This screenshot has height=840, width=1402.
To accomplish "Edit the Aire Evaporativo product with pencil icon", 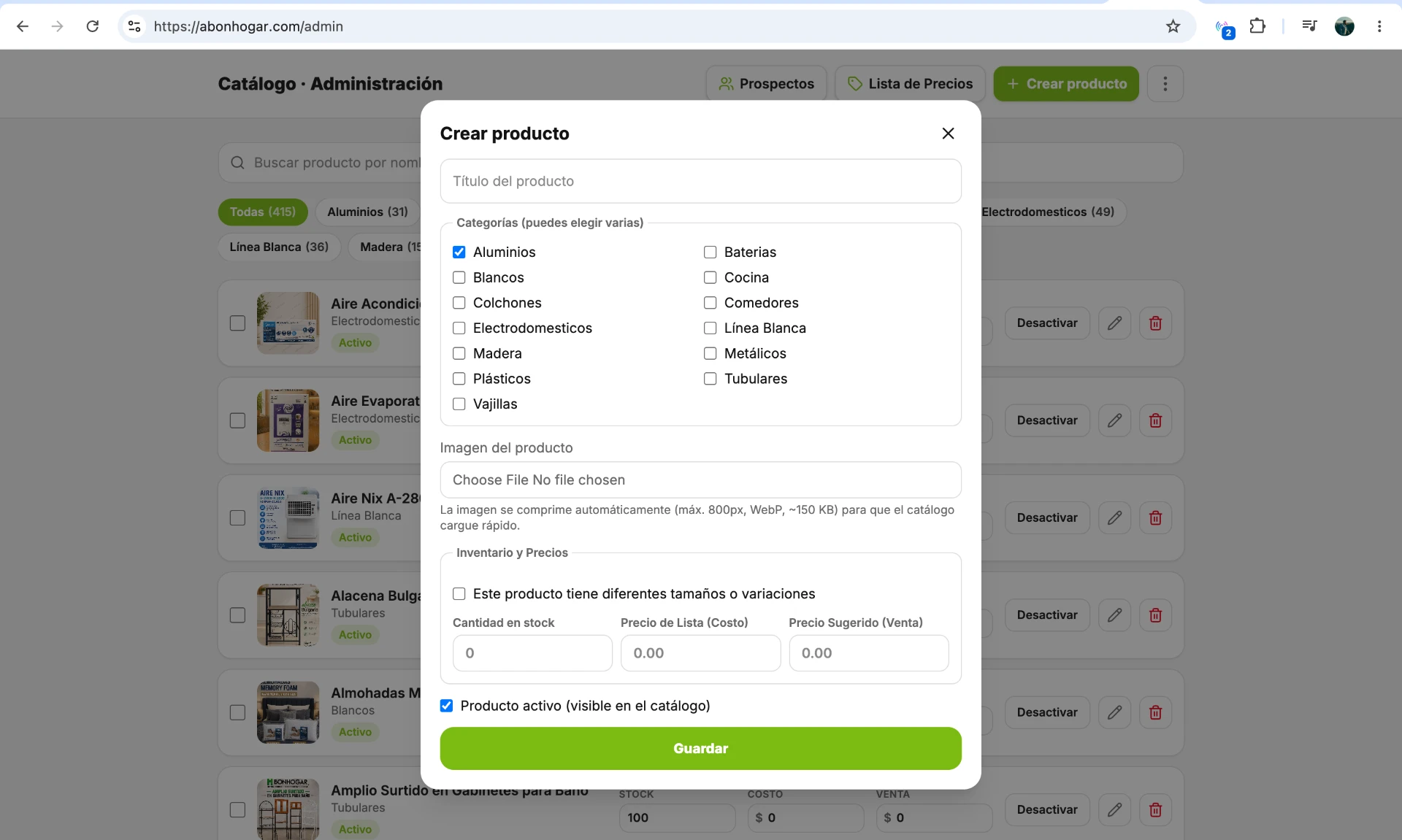I will [x=1114, y=420].
